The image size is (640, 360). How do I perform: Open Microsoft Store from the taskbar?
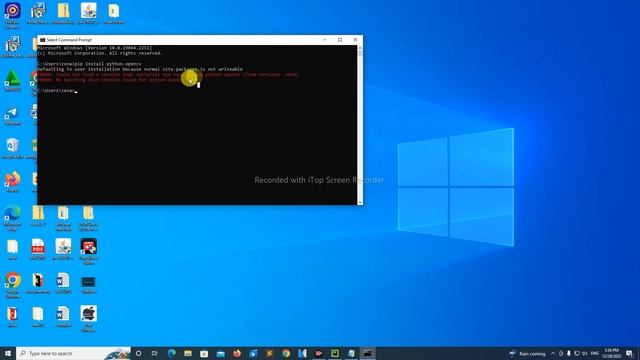coord(204,353)
